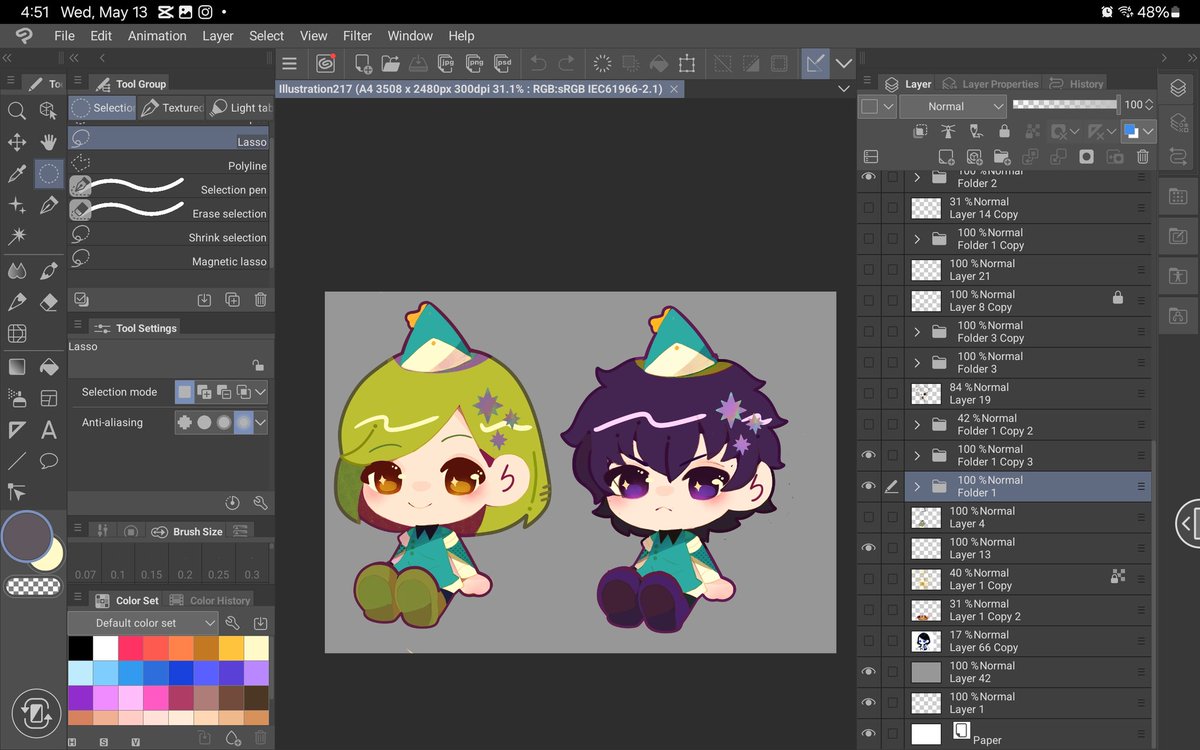Click the Create layer mask icon
Viewport: 1200px width, 750px height.
(x=1086, y=157)
